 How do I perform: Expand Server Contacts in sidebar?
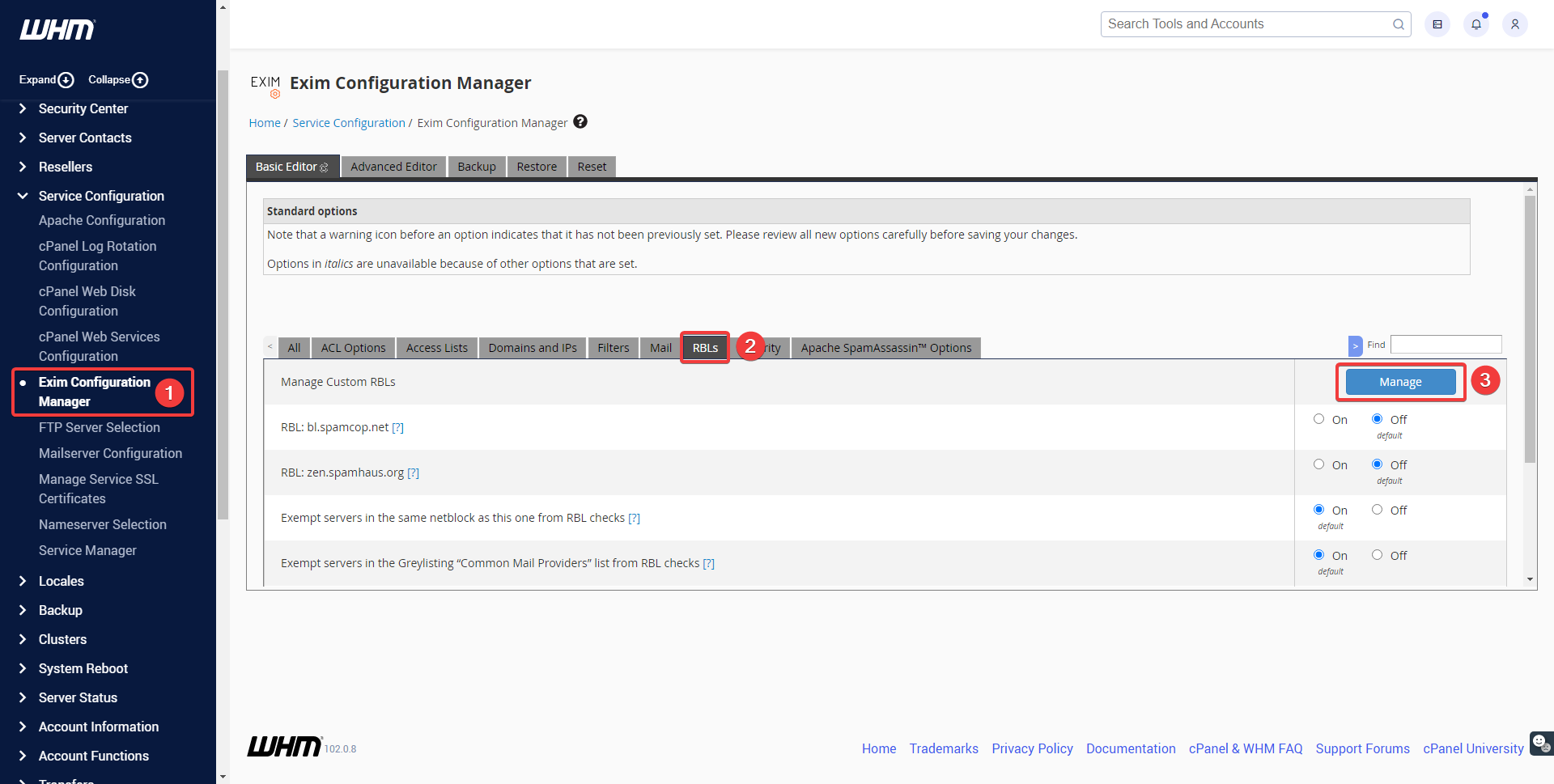(85, 138)
